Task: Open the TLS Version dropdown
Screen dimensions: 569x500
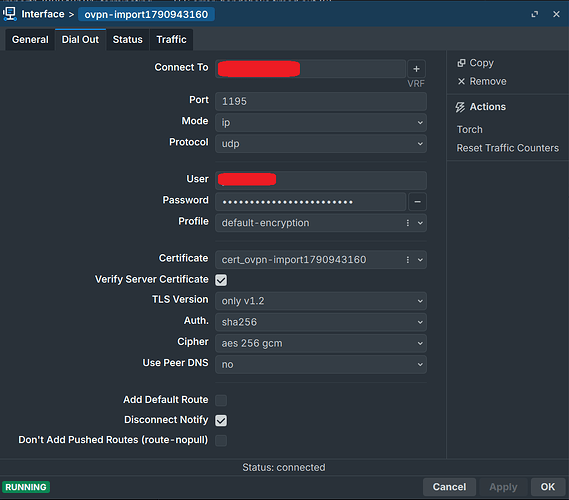Action: (x=321, y=301)
